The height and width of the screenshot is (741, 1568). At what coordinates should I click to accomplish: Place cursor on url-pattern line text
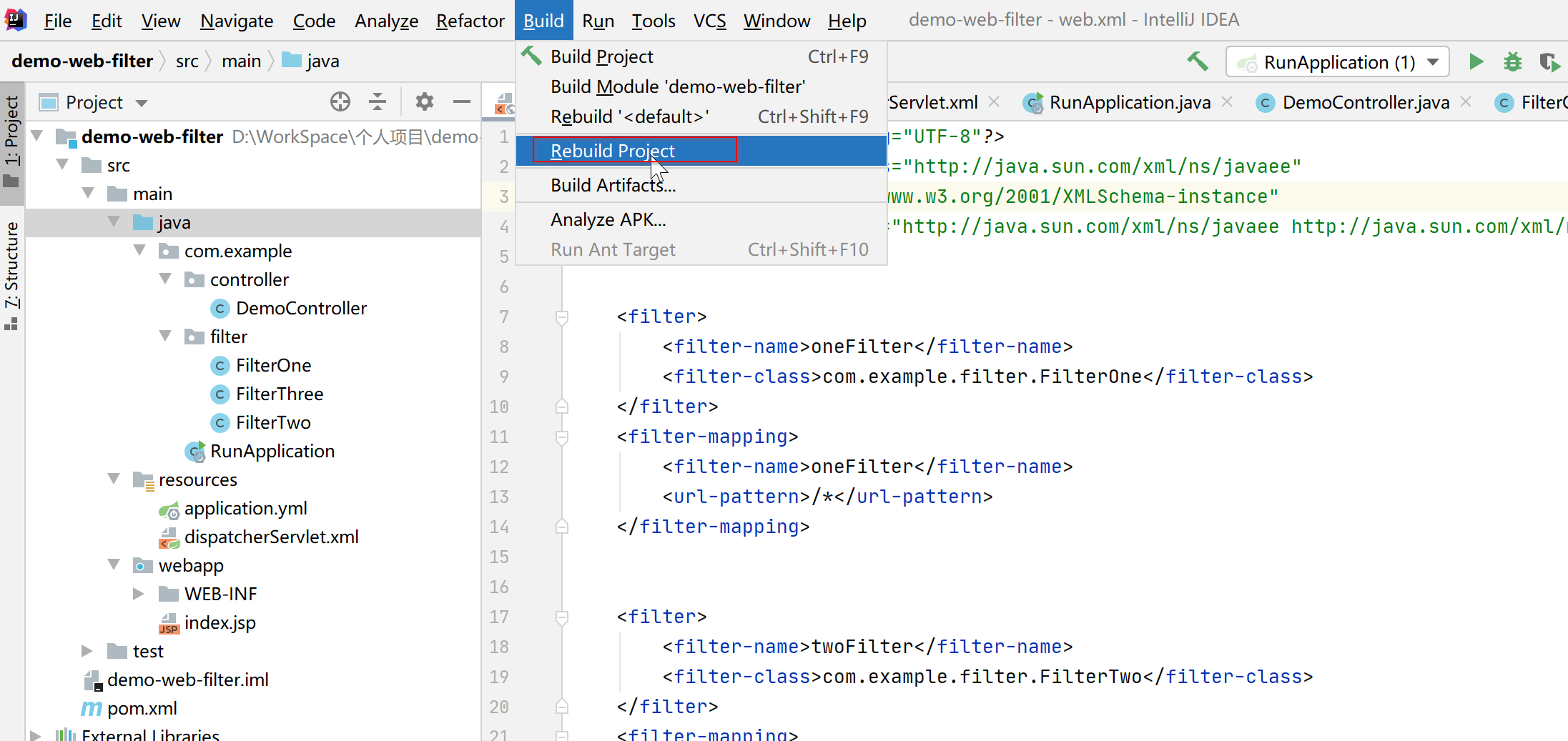click(827, 497)
